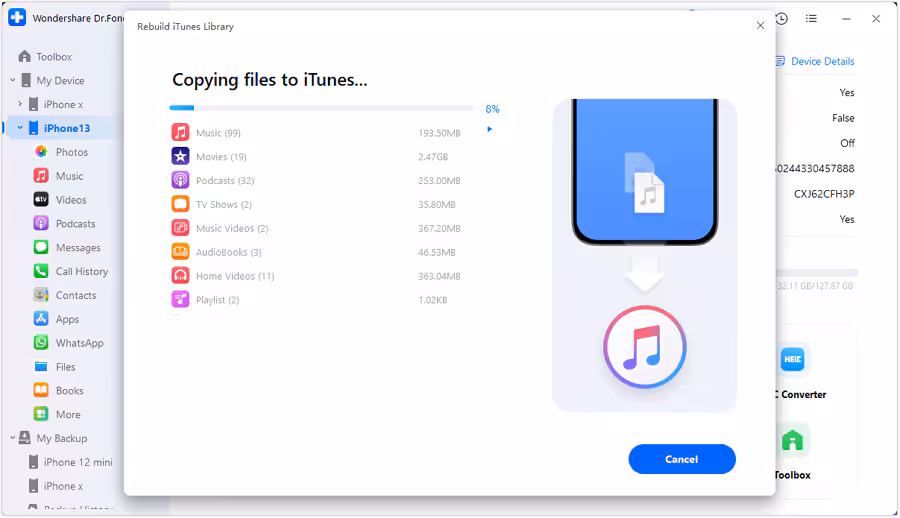Click the Home Videos (11) icon

click(x=180, y=276)
